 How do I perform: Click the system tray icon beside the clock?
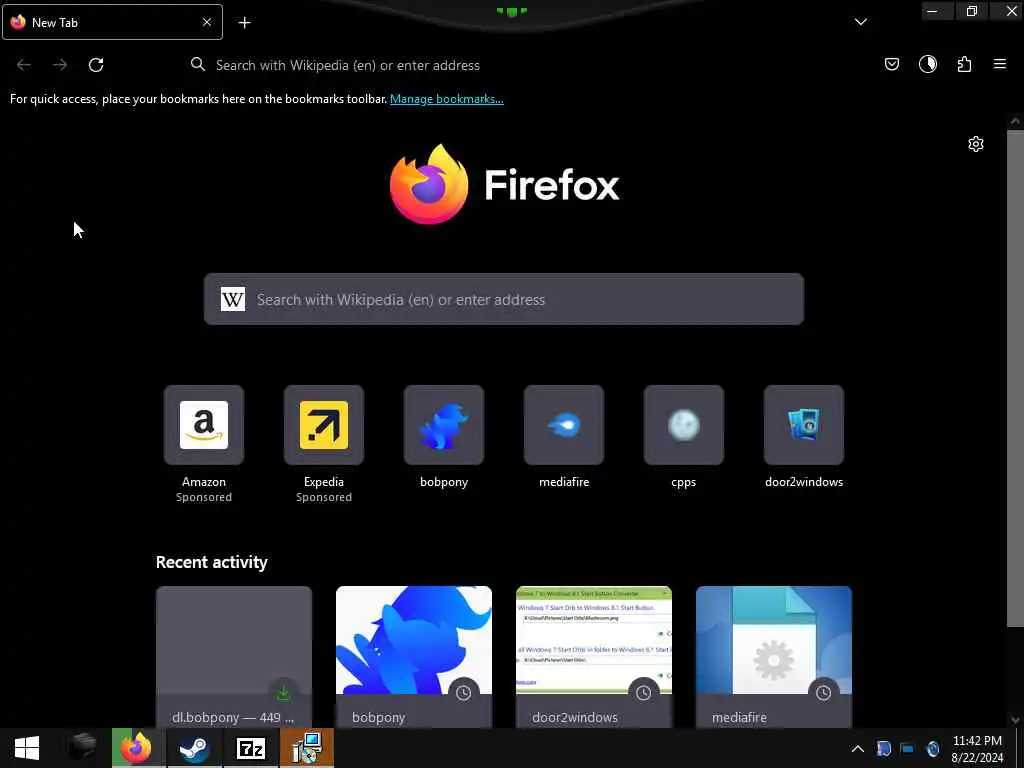click(933, 749)
